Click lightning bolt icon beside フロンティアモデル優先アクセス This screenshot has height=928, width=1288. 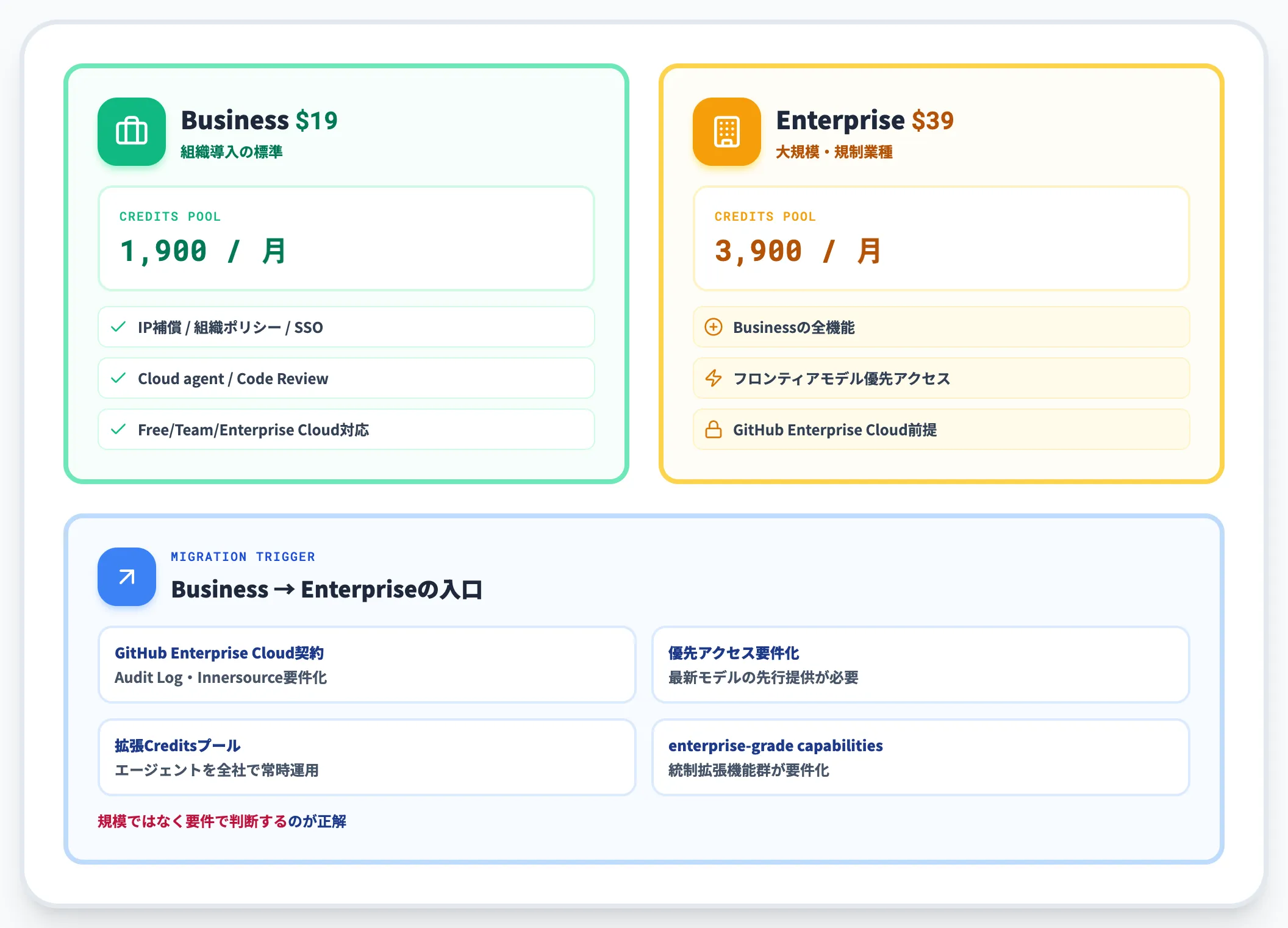point(714,378)
